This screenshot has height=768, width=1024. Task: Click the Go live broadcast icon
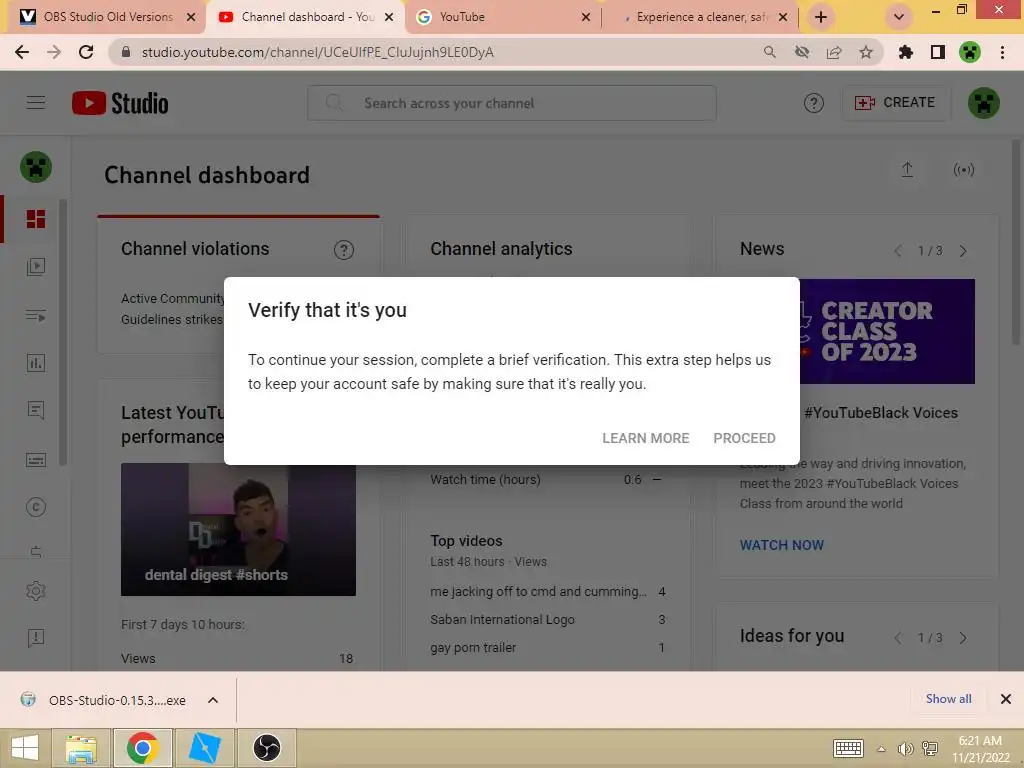click(x=963, y=170)
